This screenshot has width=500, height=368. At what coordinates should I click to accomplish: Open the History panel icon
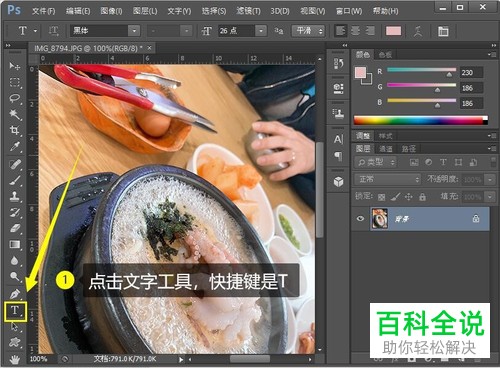pos(338,63)
